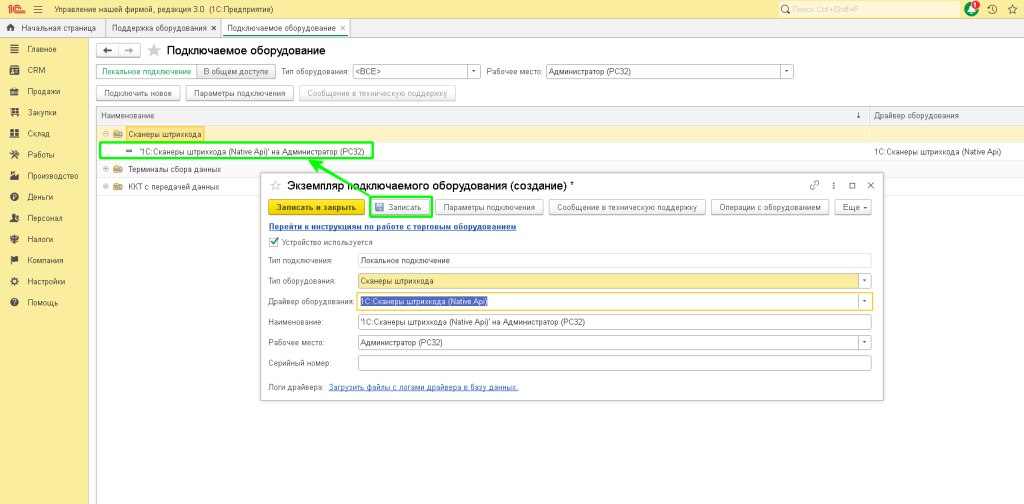This screenshot has width=1024, height=504.
Task: Click Записать и закрыть button
Action: 316,207
